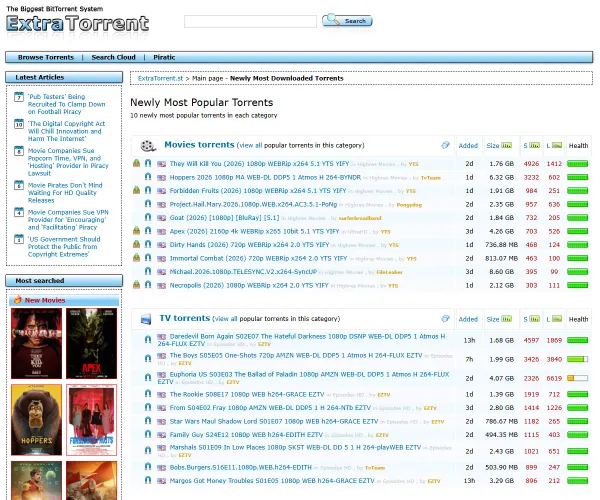Click the Size sort icon in Movies table header
This screenshot has height=500, width=600.
click(507, 145)
